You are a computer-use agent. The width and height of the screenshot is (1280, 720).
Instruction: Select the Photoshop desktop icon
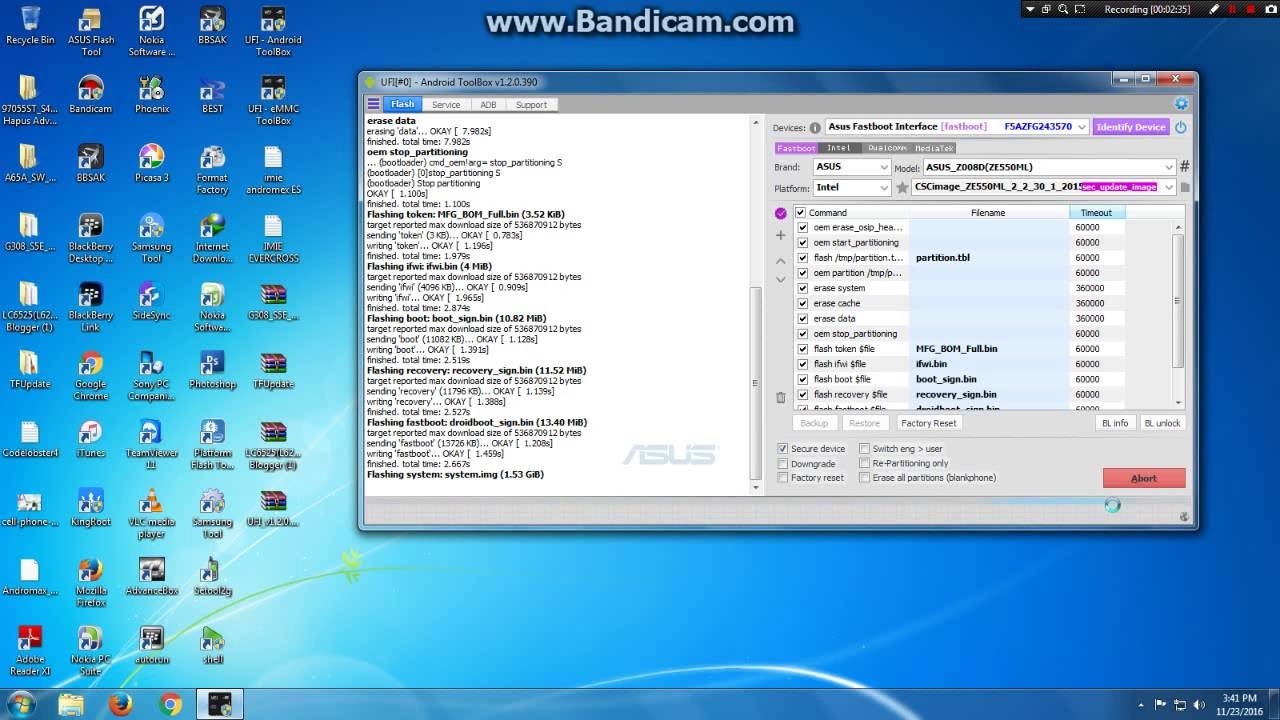click(212, 370)
